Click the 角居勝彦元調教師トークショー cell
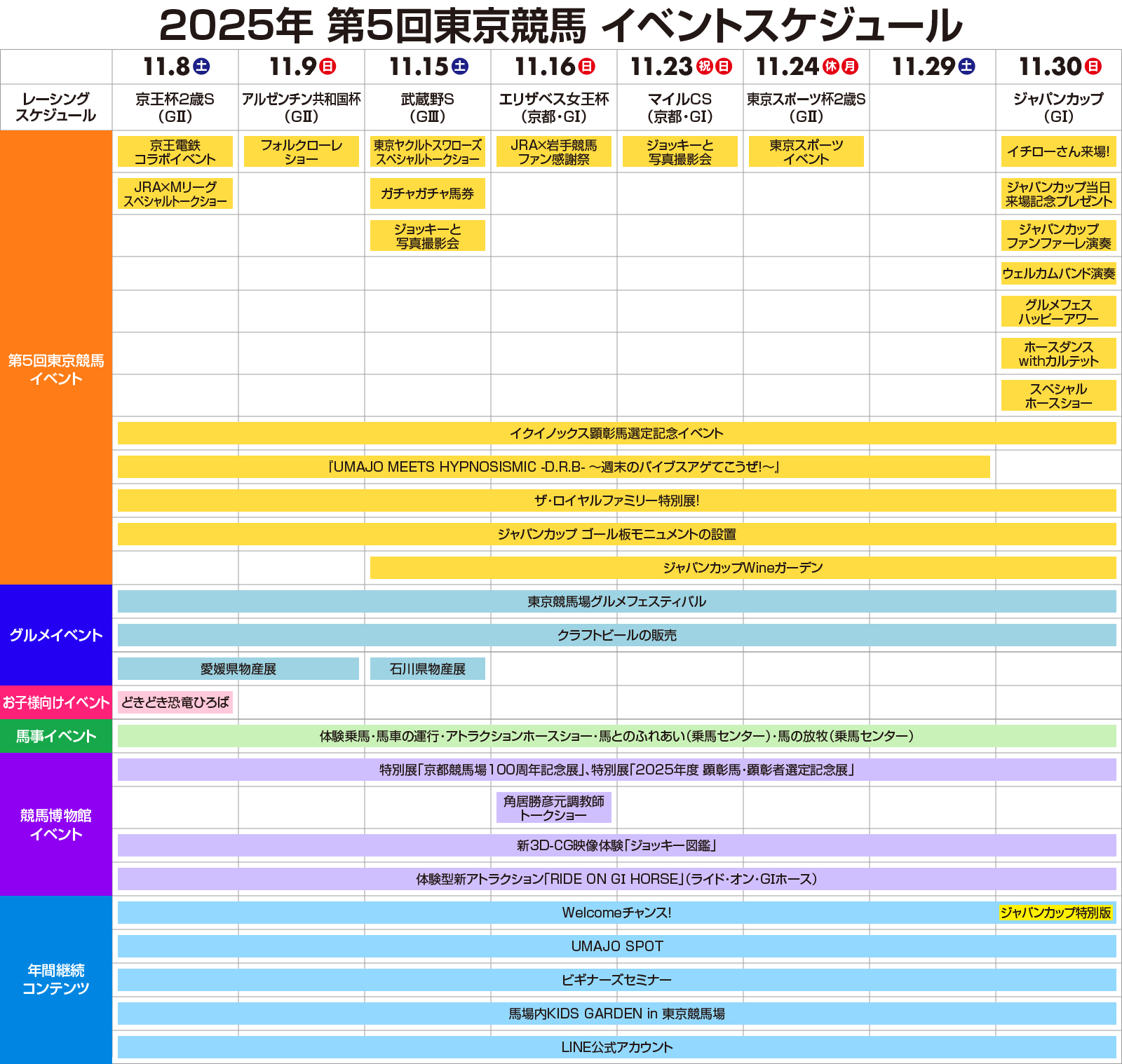Screen dimensions: 1122x1064 [x=554, y=807]
